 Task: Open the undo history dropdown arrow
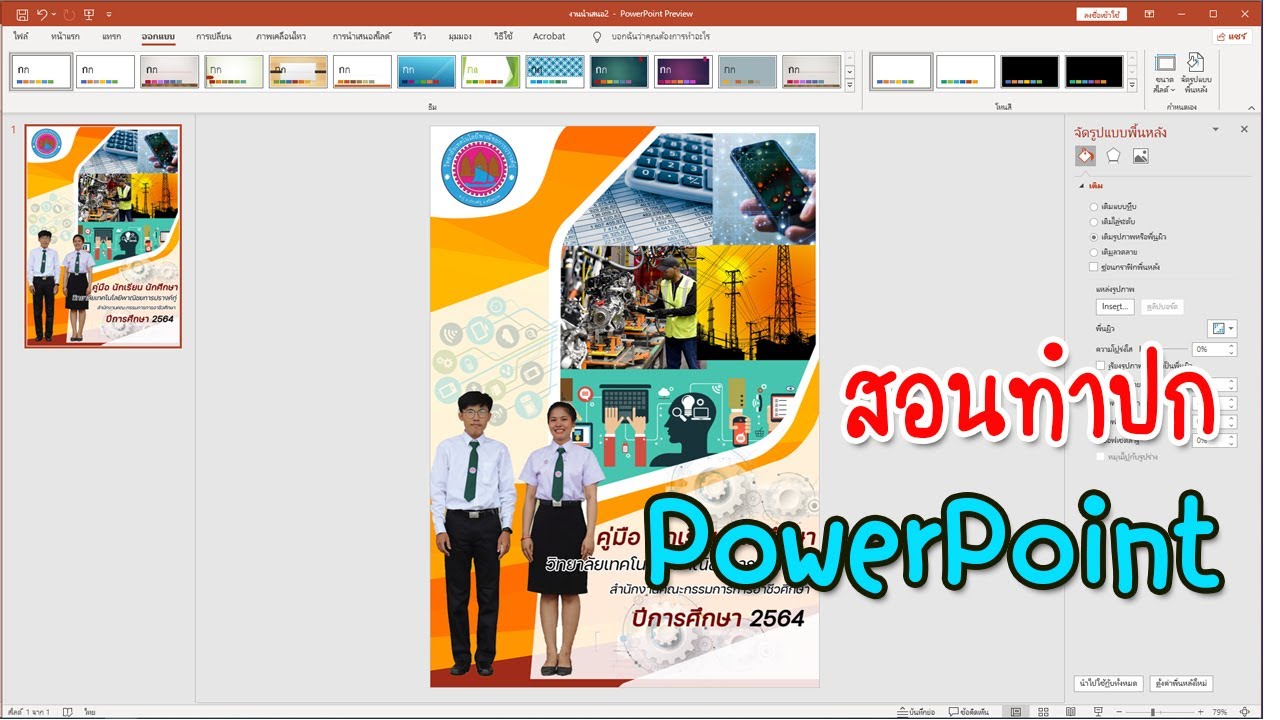click(x=54, y=14)
